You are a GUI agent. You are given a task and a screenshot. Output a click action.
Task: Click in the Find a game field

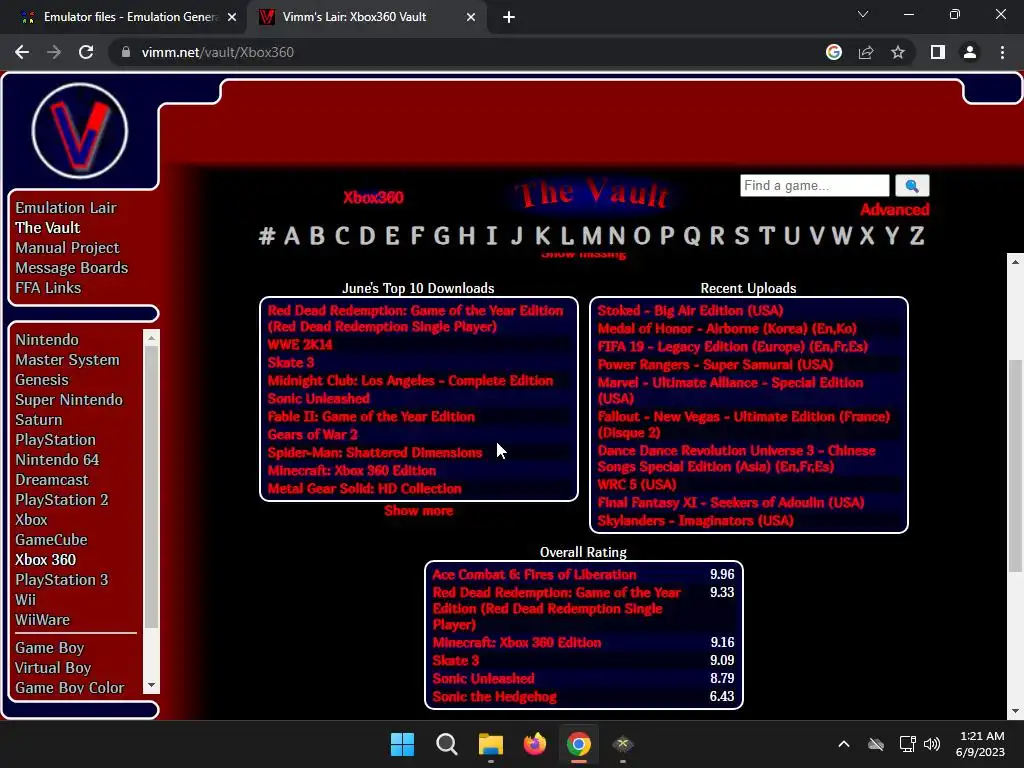tap(814, 185)
